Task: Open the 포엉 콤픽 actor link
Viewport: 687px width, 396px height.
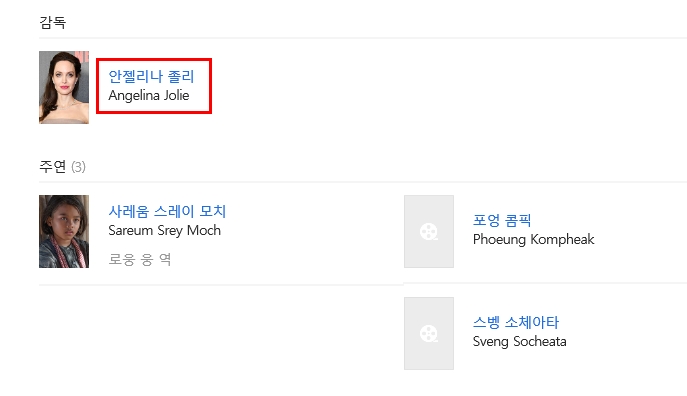Action: (x=502, y=220)
